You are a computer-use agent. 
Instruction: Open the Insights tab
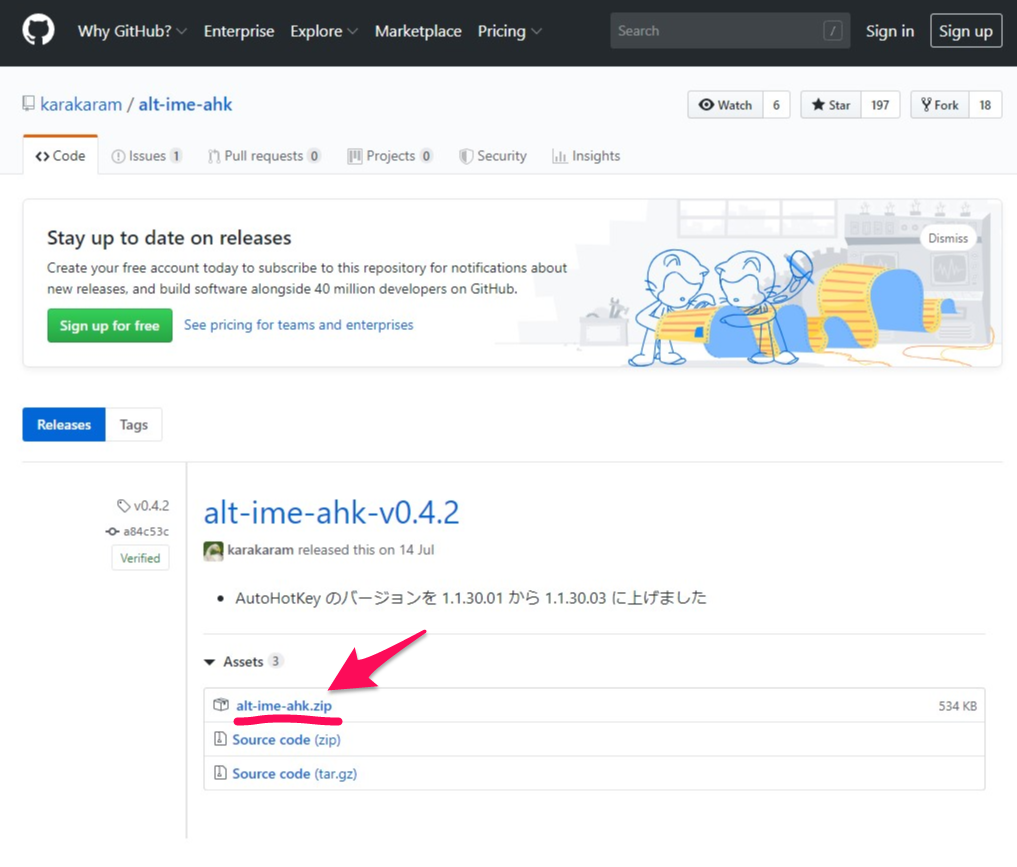tap(586, 156)
